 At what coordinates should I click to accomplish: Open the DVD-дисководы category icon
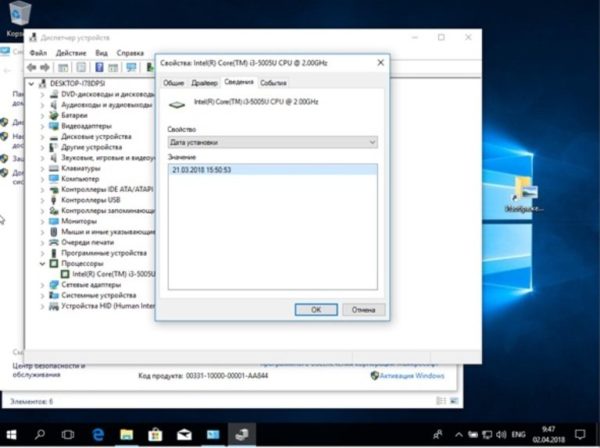tap(54, 94)
